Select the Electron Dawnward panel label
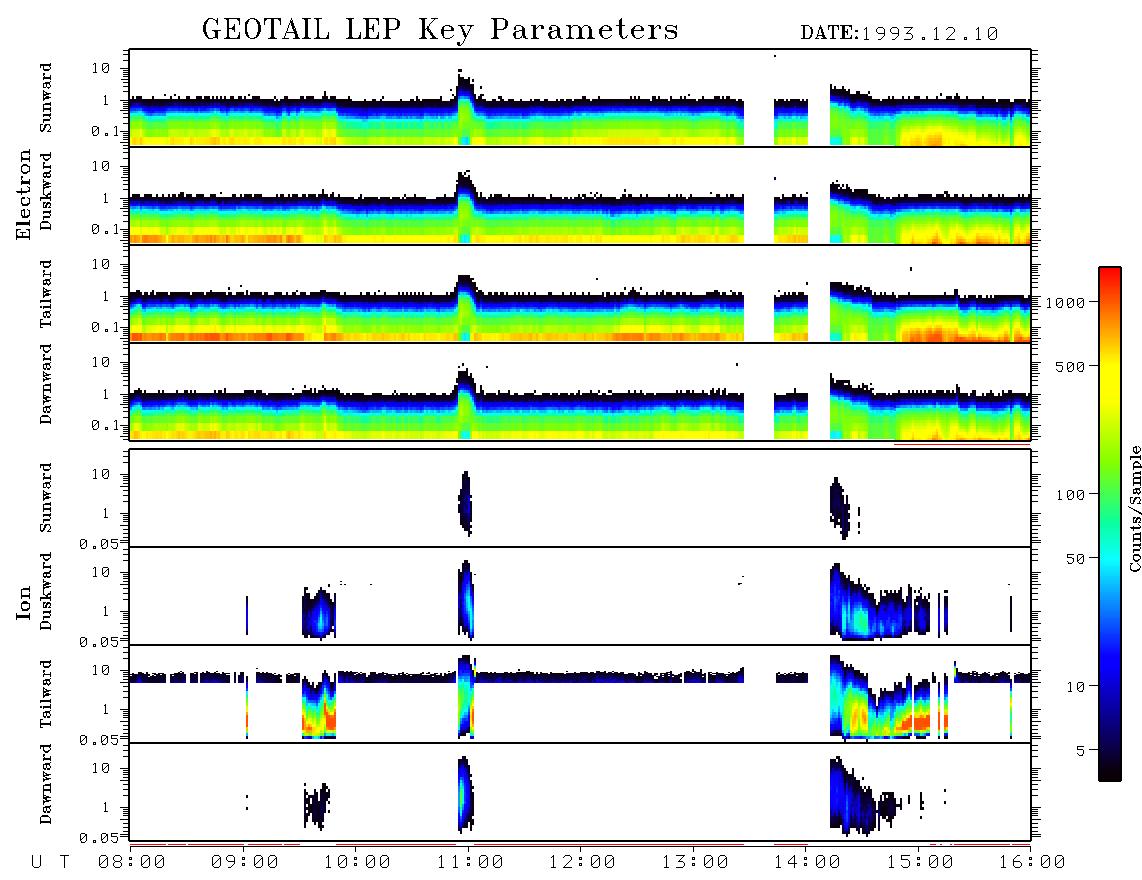The height and width of the screenshot is (880, 1142). pos(46,385)
